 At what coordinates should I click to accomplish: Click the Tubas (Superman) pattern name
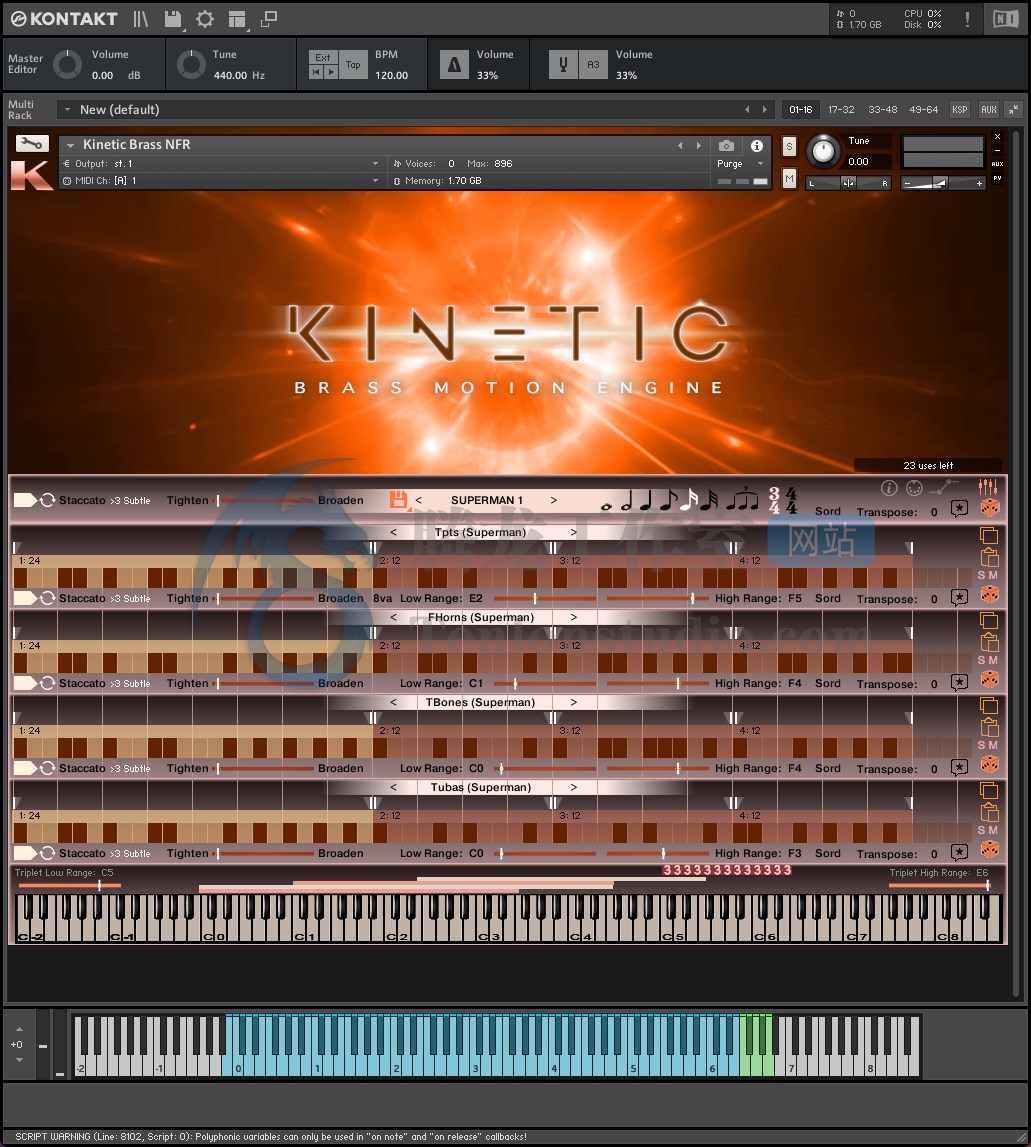point(481,787)
